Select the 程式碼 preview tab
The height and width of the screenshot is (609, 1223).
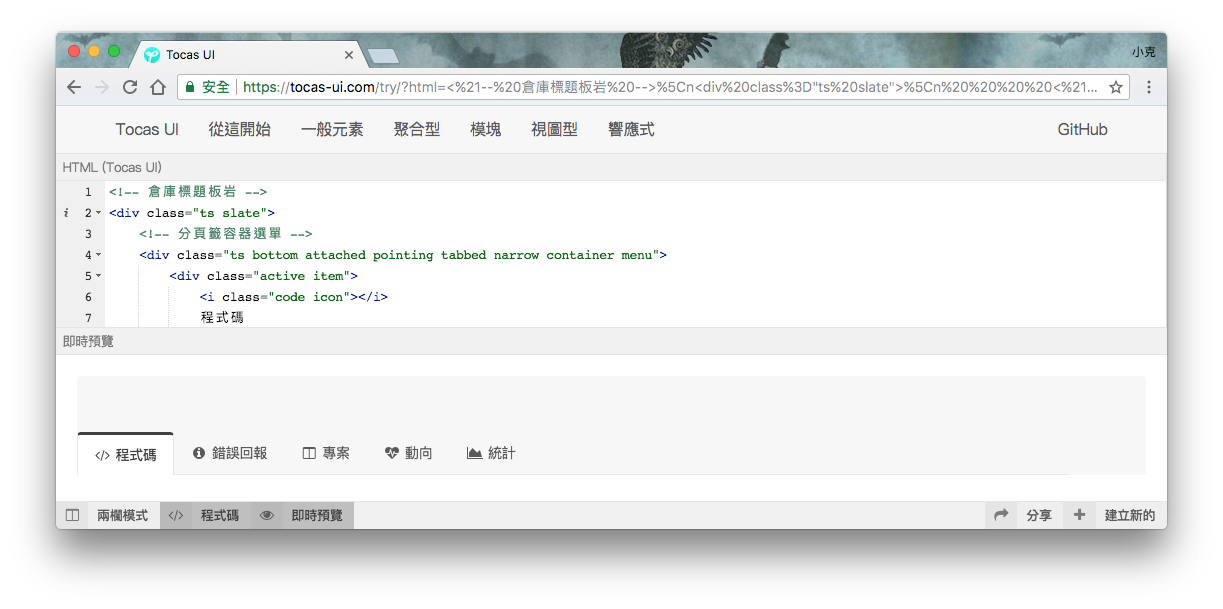[126, 454]
